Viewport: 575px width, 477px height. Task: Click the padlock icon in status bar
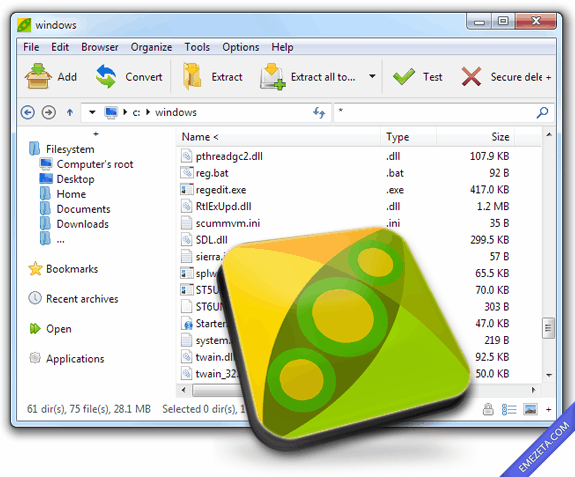[x=488, y=409]
